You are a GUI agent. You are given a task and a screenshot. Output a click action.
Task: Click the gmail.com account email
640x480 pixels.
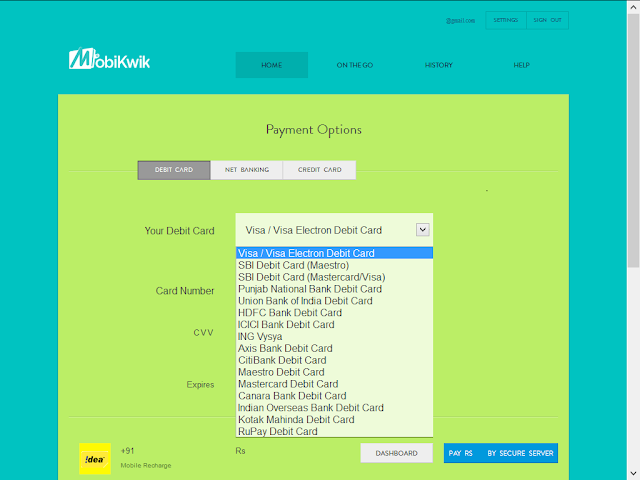click(460, 20)
